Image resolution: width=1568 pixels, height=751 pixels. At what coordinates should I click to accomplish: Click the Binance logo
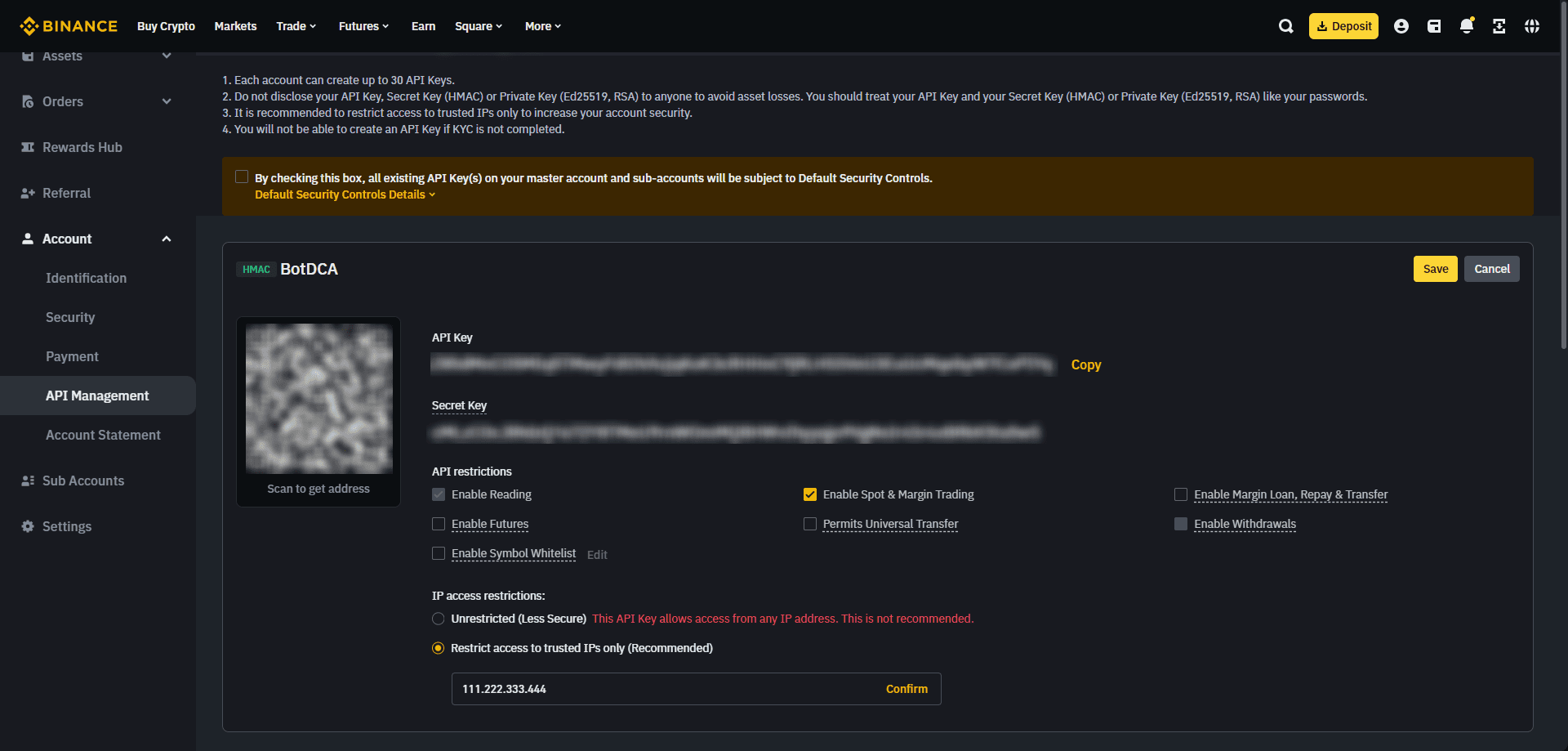(x=69, y=26)
